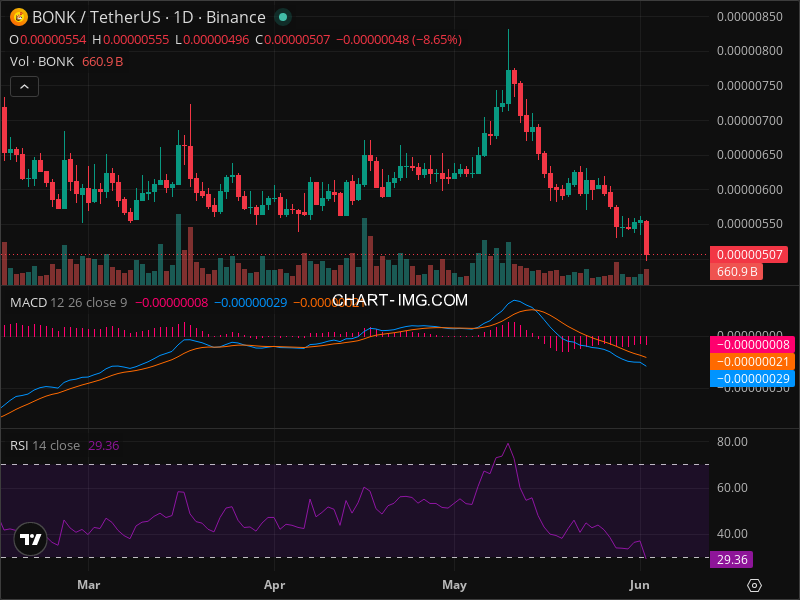Click the blue MACD value tag −0.00000029
The height and width of the screenshot is (600, 800).
pos(752,379)
